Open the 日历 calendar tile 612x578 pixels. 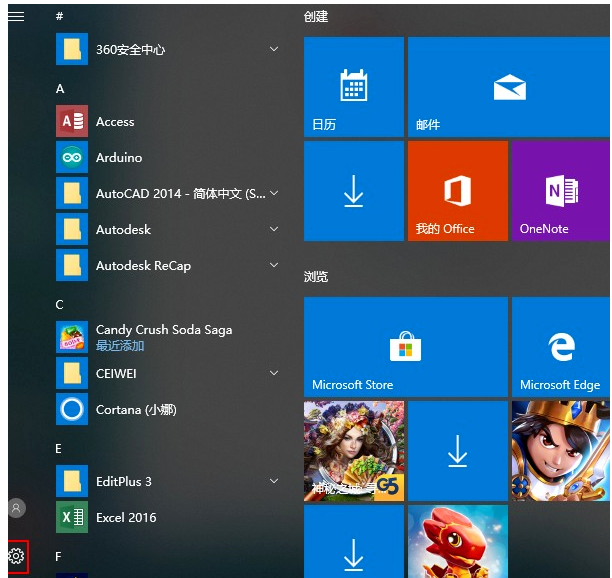point(354,87)
